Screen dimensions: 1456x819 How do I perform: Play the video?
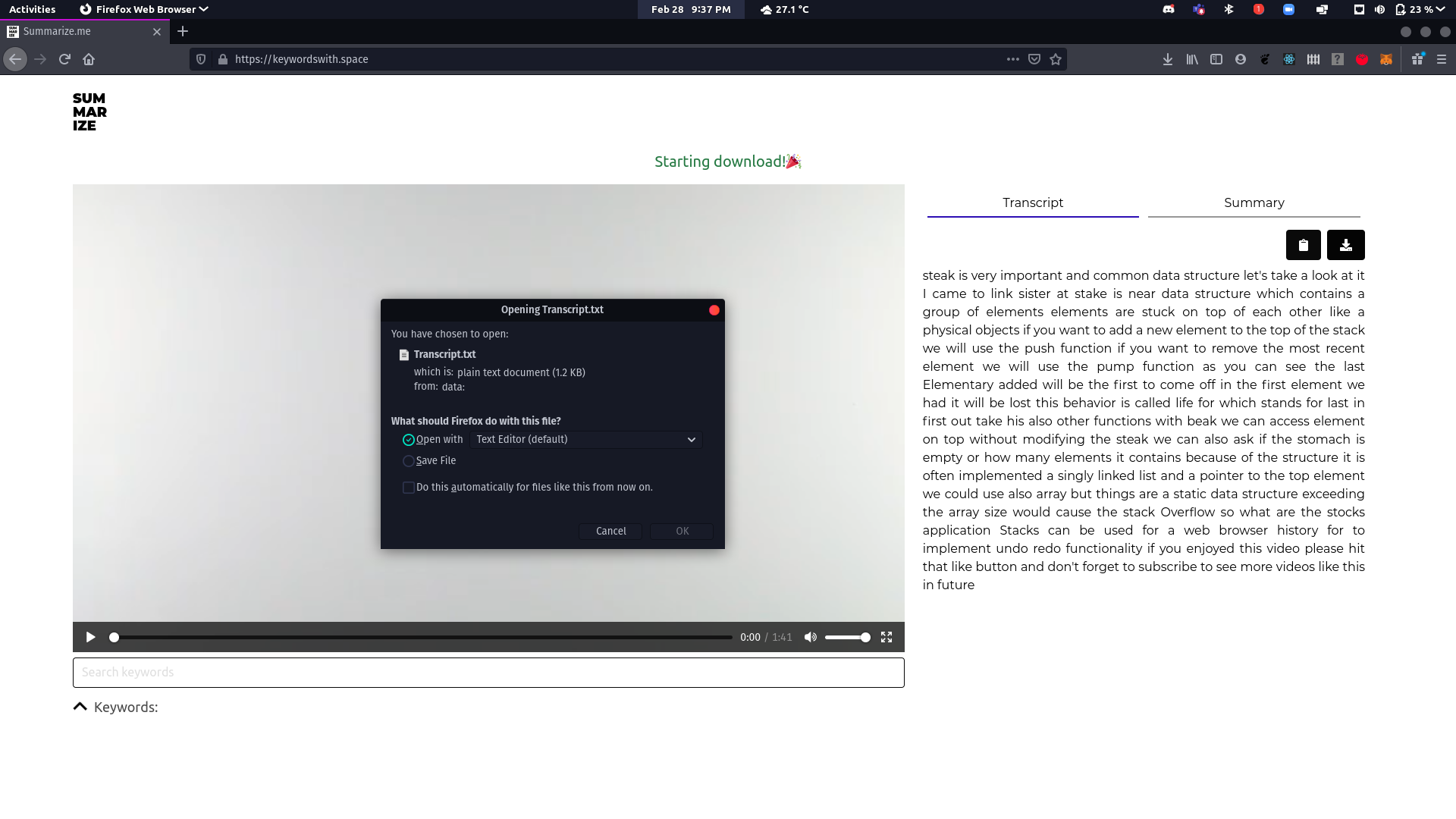pos(90,637)
